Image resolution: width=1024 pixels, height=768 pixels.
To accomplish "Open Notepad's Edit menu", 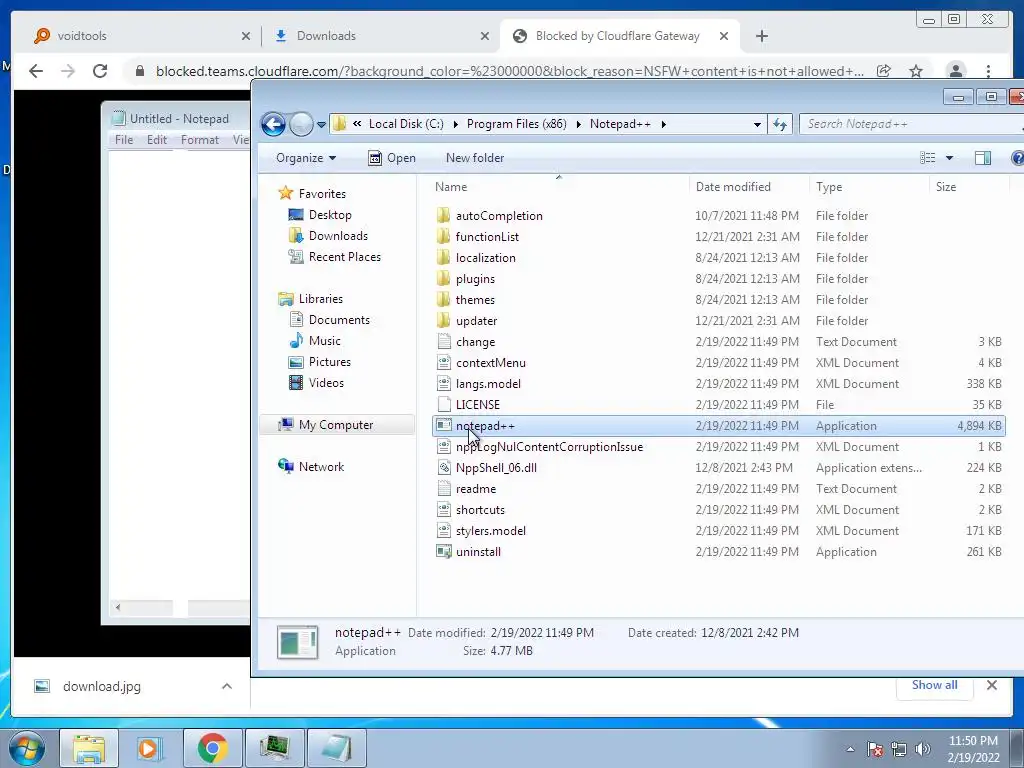I will click(157, 140).
